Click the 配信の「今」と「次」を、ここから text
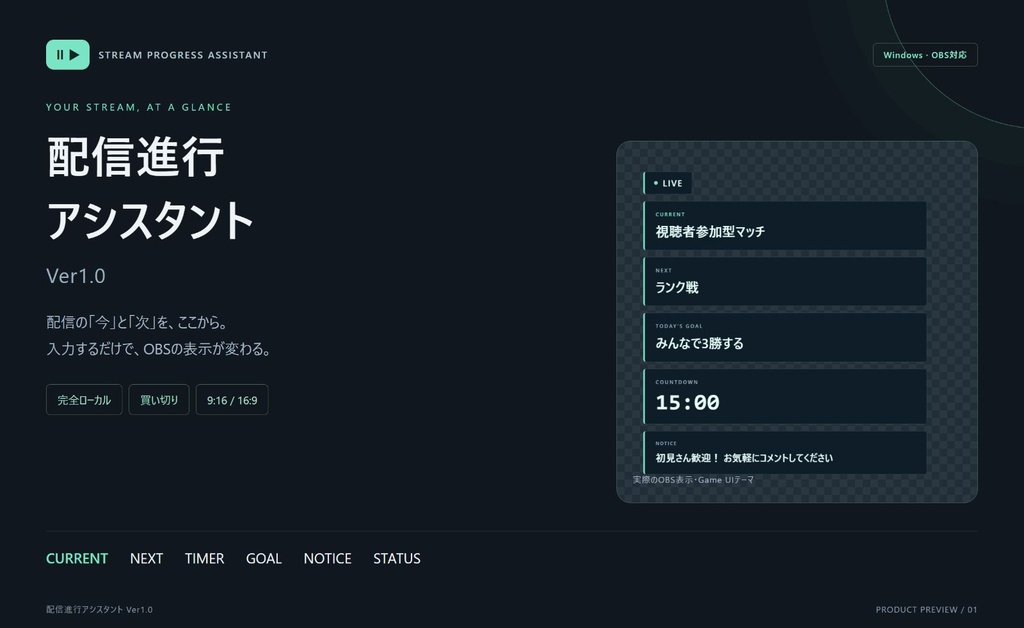Image resolution: width=1024 pixels, height=628 pixels. point(137,322)
